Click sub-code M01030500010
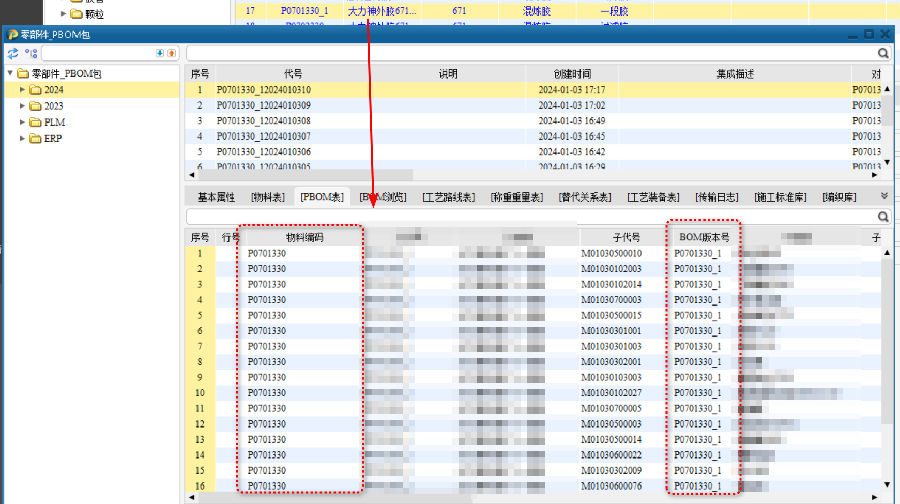The height and width of the screenshot is (504, 900). click(x=611, y=253)
